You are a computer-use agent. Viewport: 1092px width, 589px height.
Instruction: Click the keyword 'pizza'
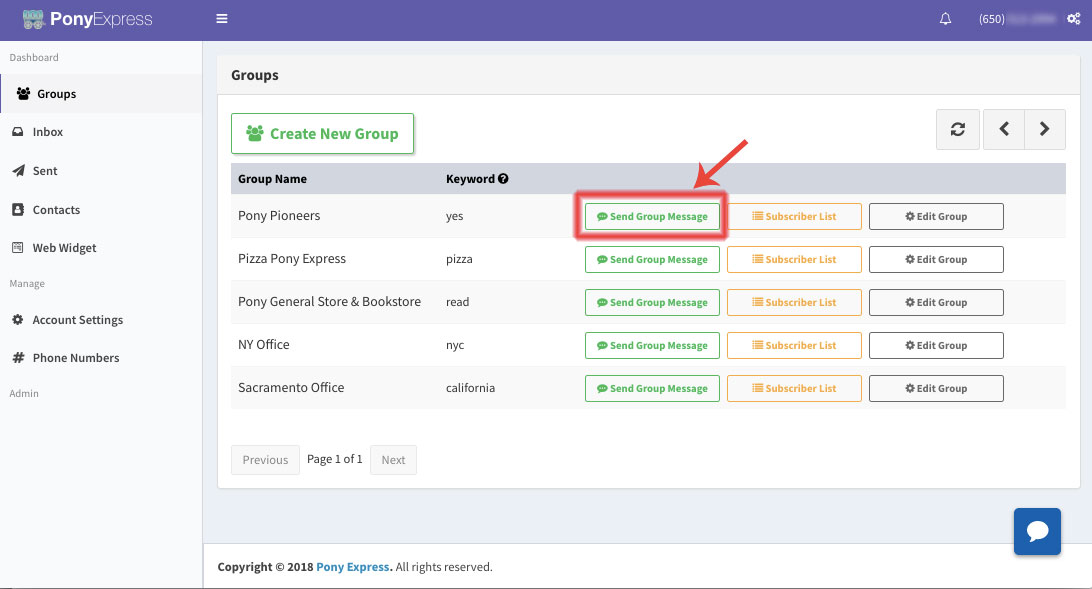(x=459, y=259)
